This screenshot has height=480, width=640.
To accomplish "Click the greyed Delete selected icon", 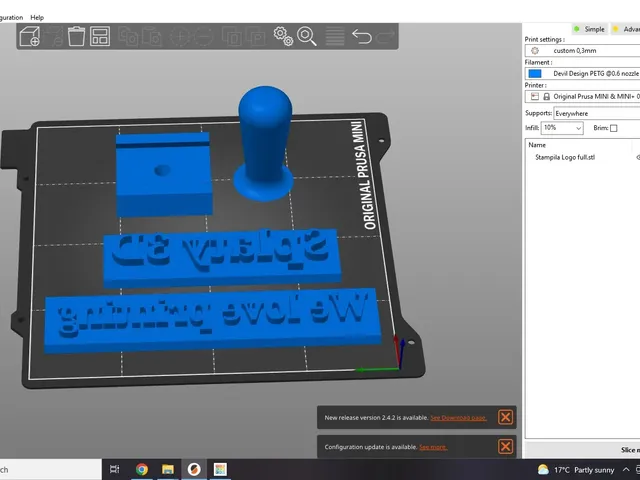I will pyautogui.click(x=55, y=36).
